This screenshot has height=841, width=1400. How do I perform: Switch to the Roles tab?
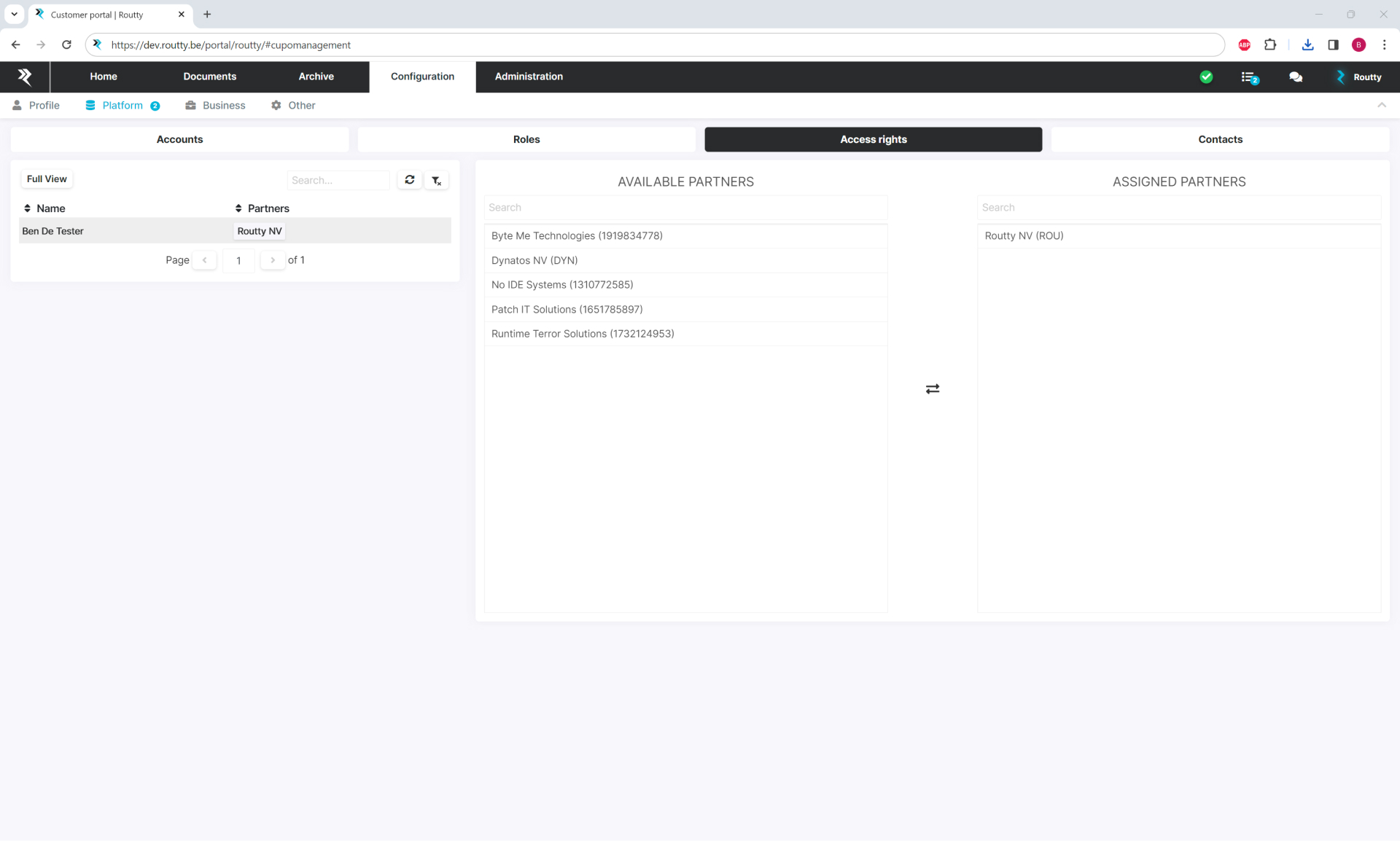(x=526, y=139)
